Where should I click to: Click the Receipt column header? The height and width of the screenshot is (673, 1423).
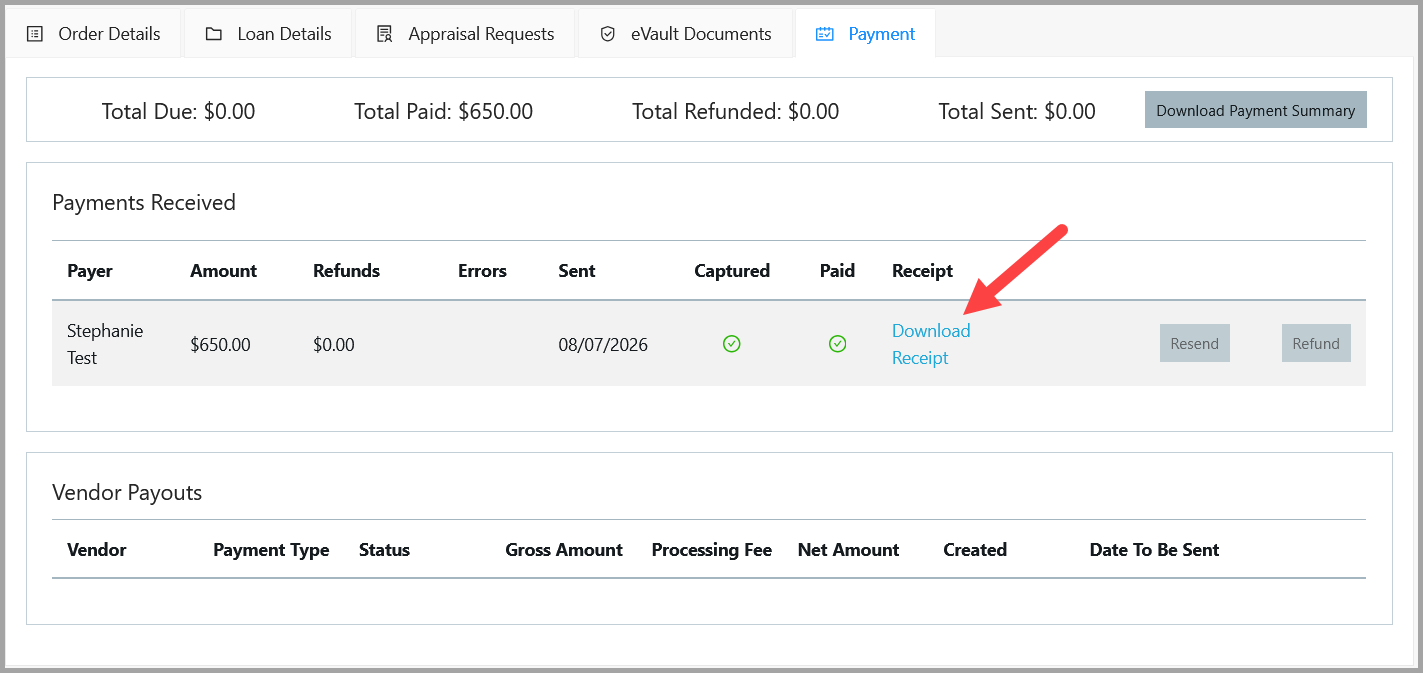tap(922, 271)
